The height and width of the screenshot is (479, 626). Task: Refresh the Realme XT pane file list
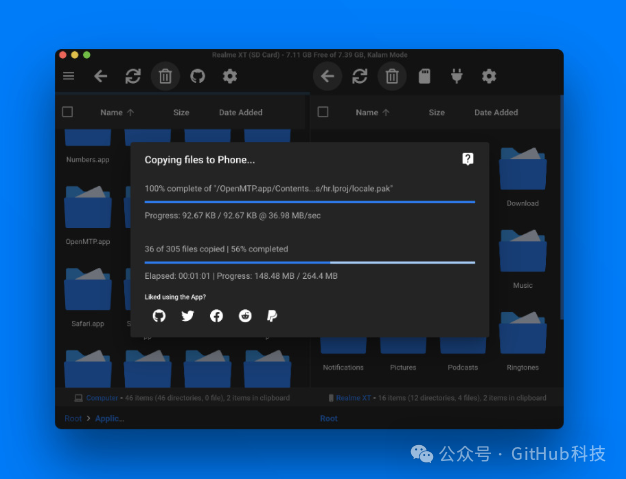(x=360, y=76)
